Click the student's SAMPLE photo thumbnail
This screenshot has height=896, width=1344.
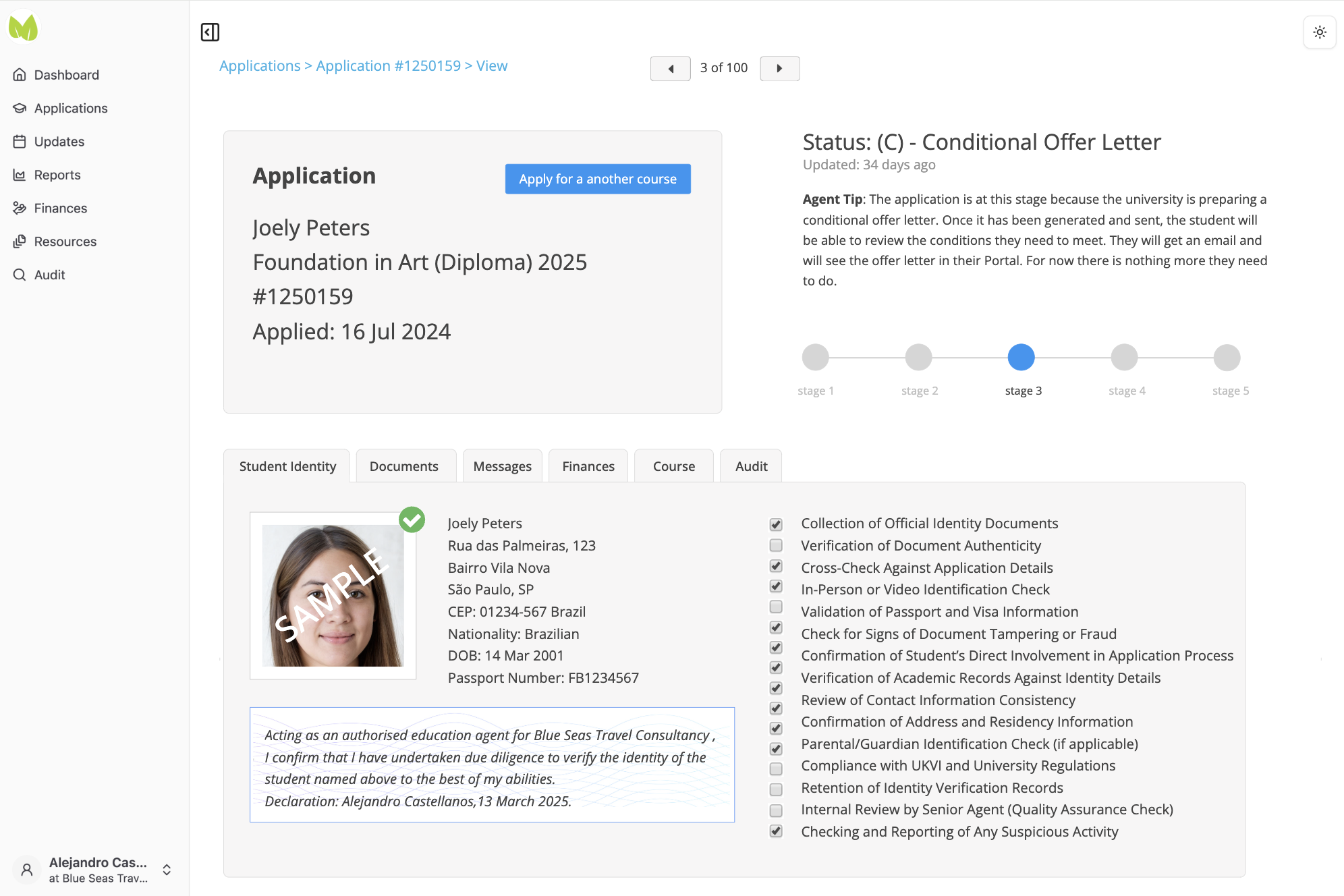pos(333,596)
